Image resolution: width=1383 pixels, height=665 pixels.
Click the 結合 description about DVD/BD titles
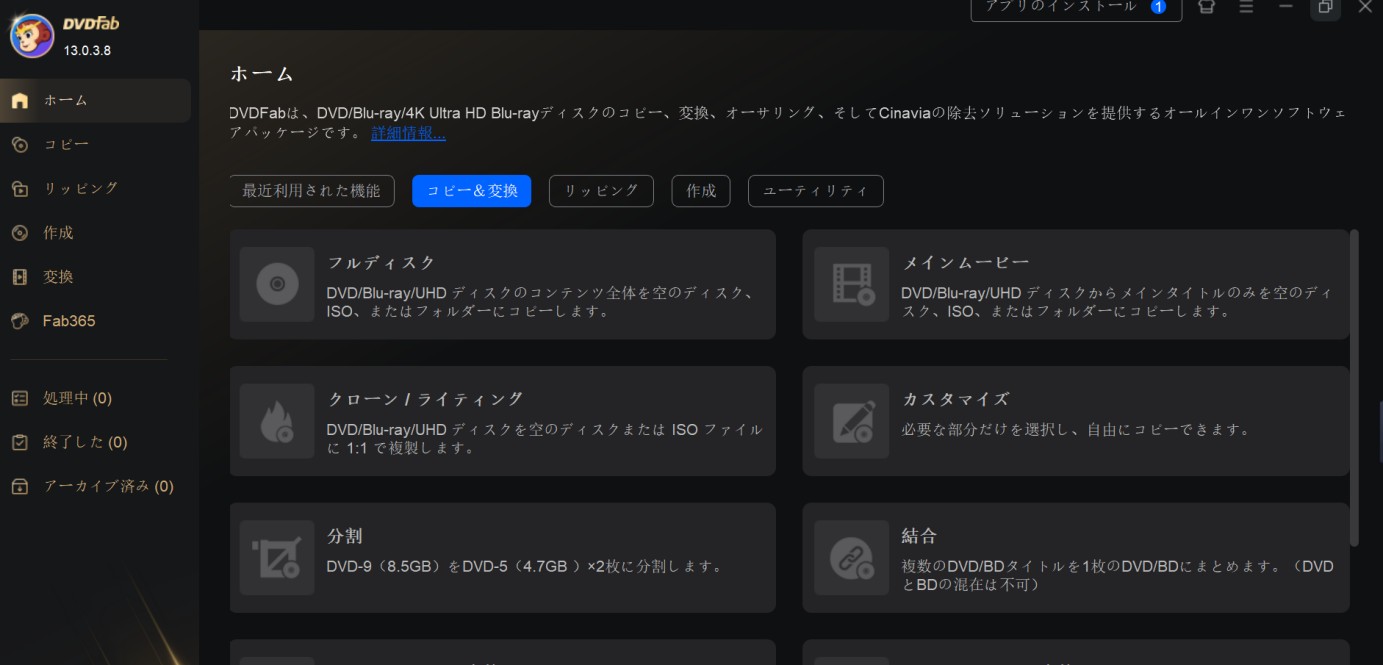(x=1117, y=575)
